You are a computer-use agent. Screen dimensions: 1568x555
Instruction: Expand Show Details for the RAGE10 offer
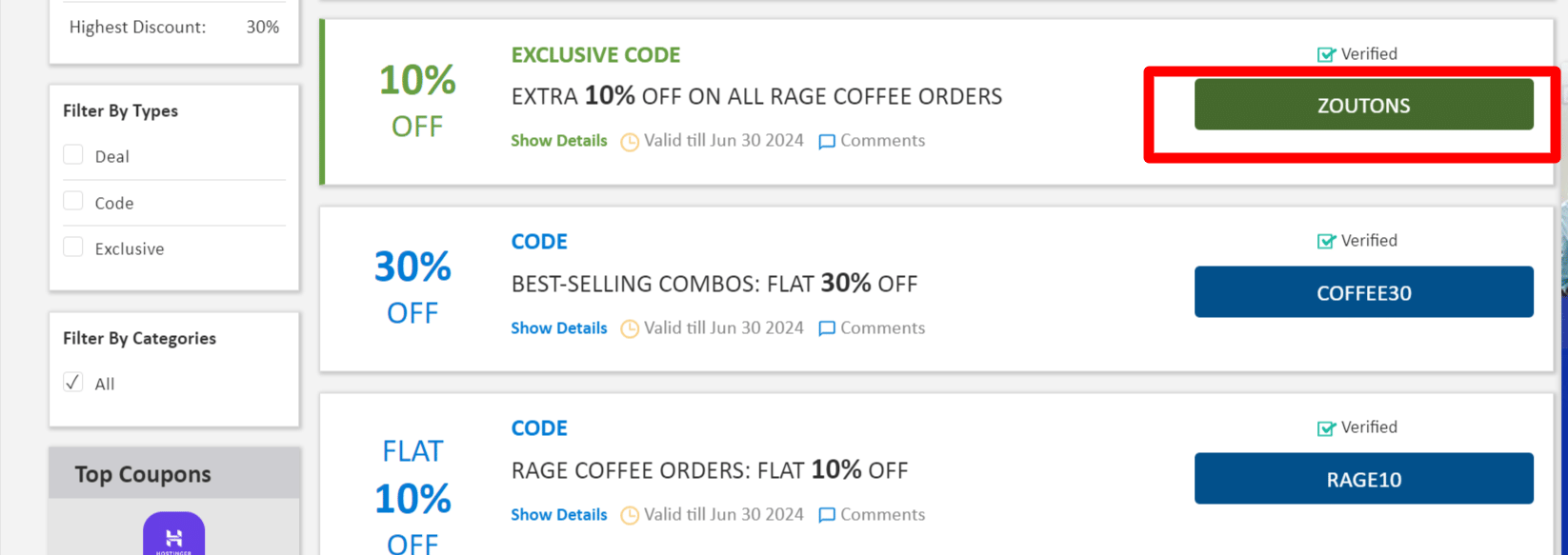(558, 514)
